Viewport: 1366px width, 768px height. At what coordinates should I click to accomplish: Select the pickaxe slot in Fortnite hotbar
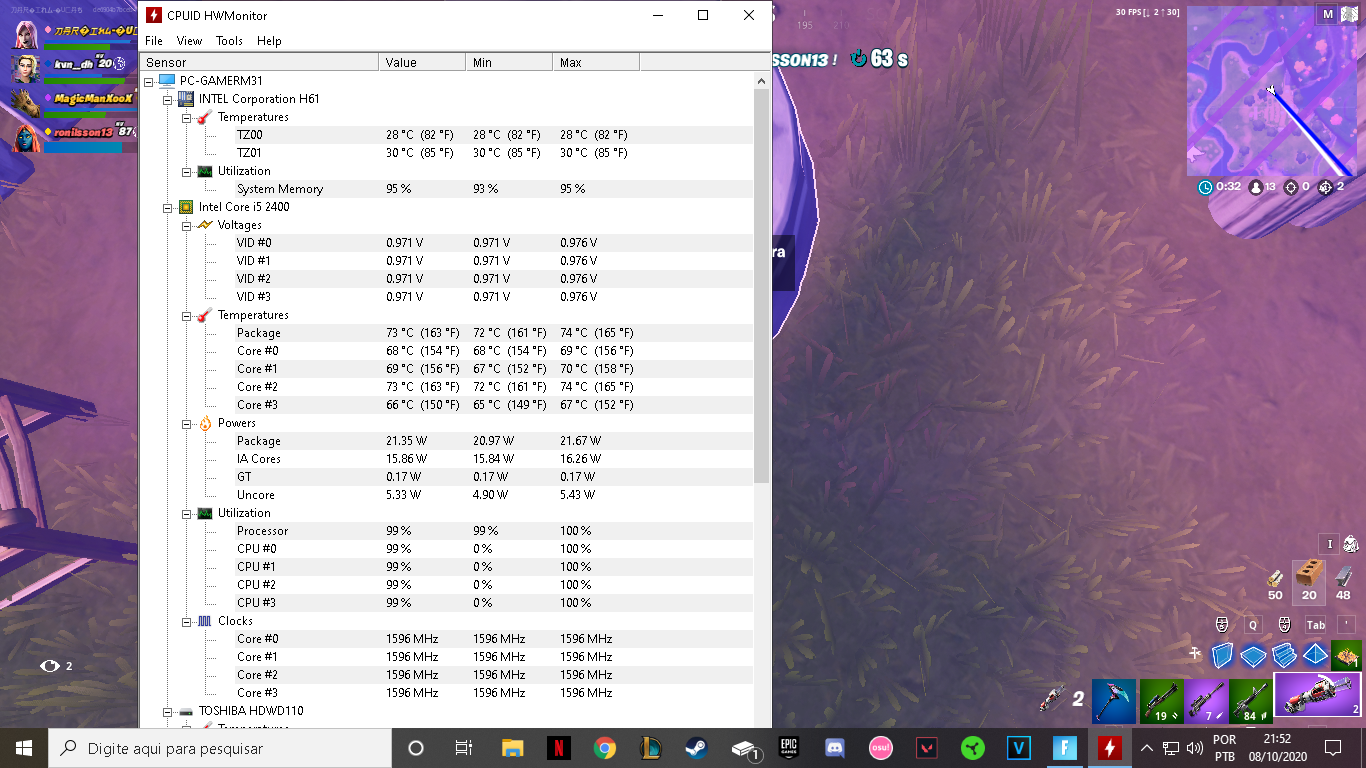click(x=1113, y=701)
